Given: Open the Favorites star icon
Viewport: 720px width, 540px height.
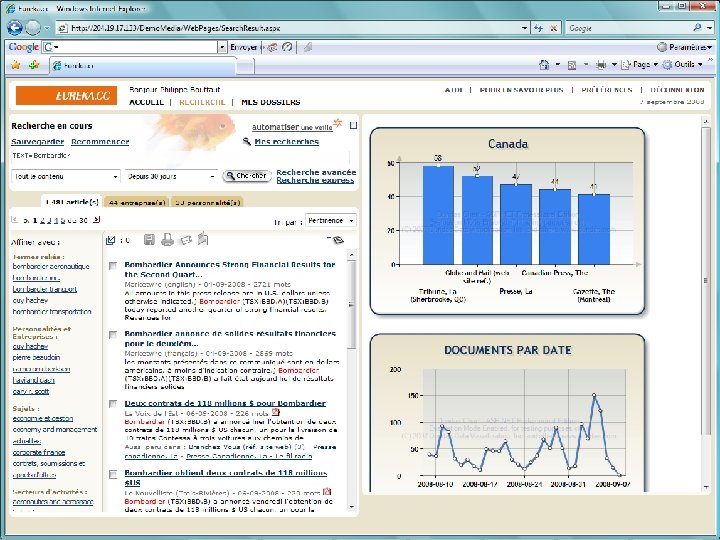Looking at the screenshot, I should pos(16,65).
